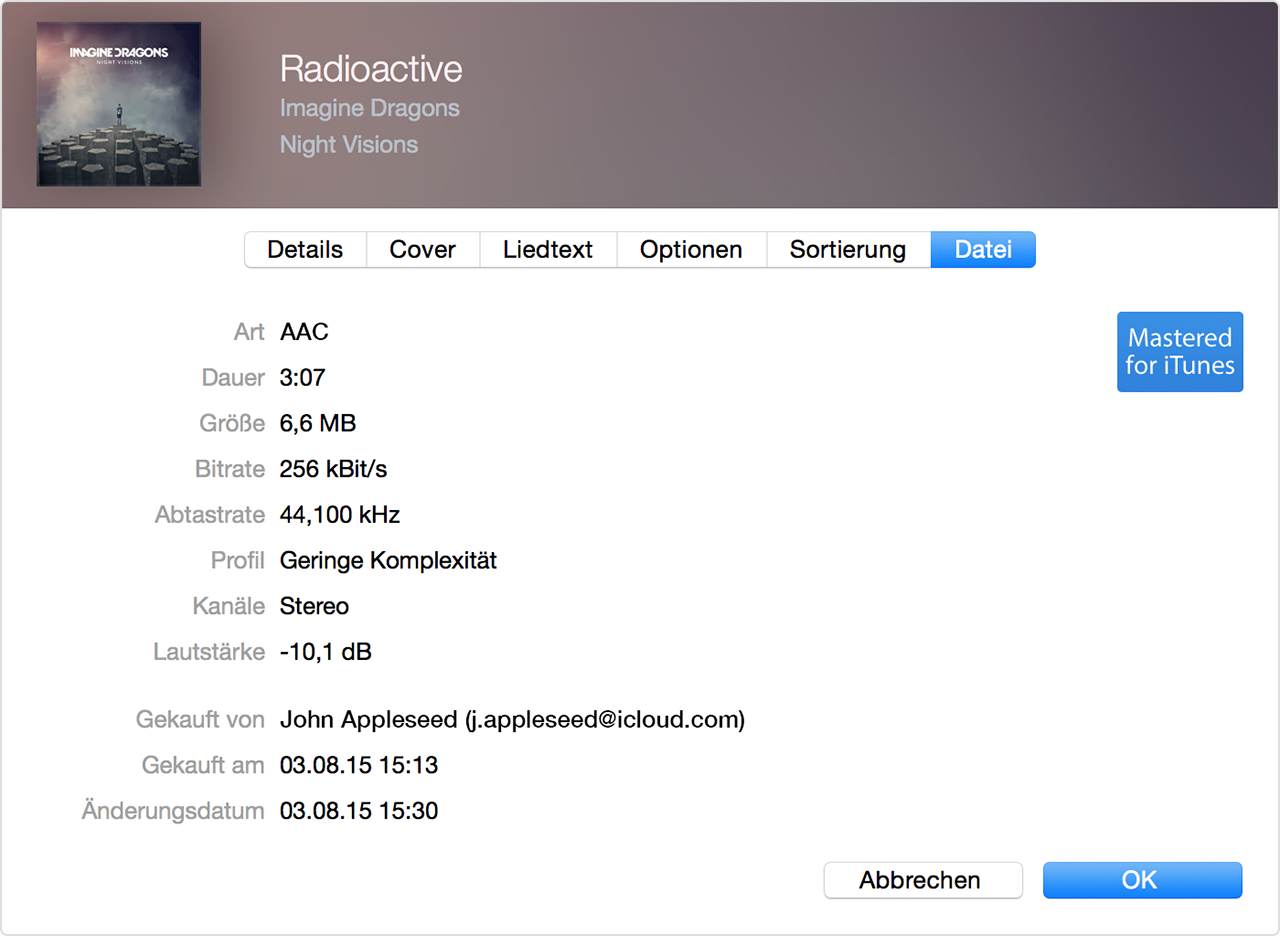Click the Art label
This screenshot has width=1280, height=936.
249,332
